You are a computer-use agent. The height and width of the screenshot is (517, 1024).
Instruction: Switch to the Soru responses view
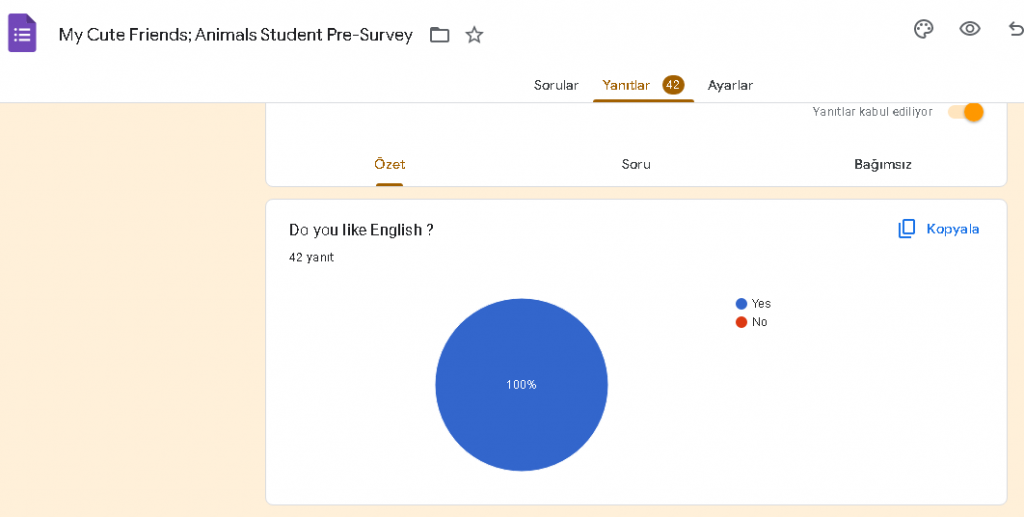tap(636, 164)
